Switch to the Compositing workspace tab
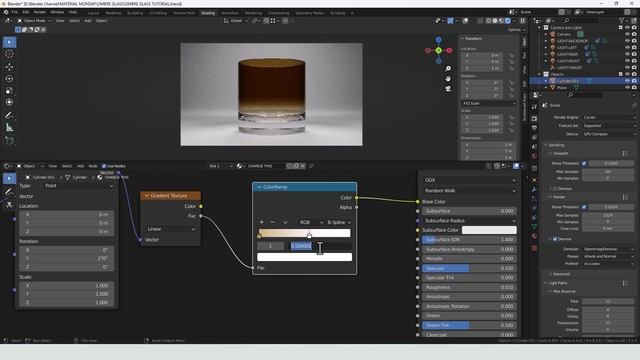 278,13
